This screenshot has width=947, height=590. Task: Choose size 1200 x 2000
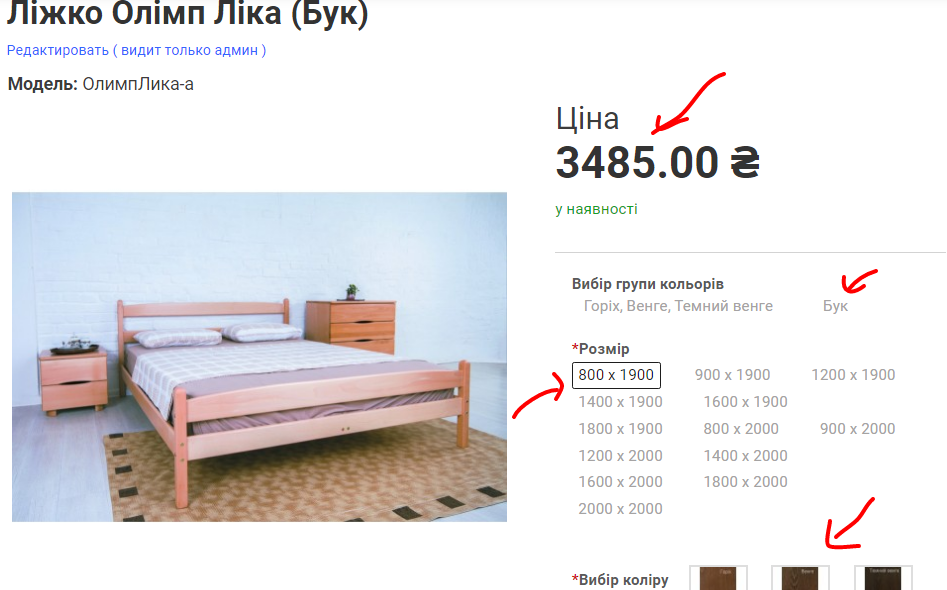pos(620,456)
